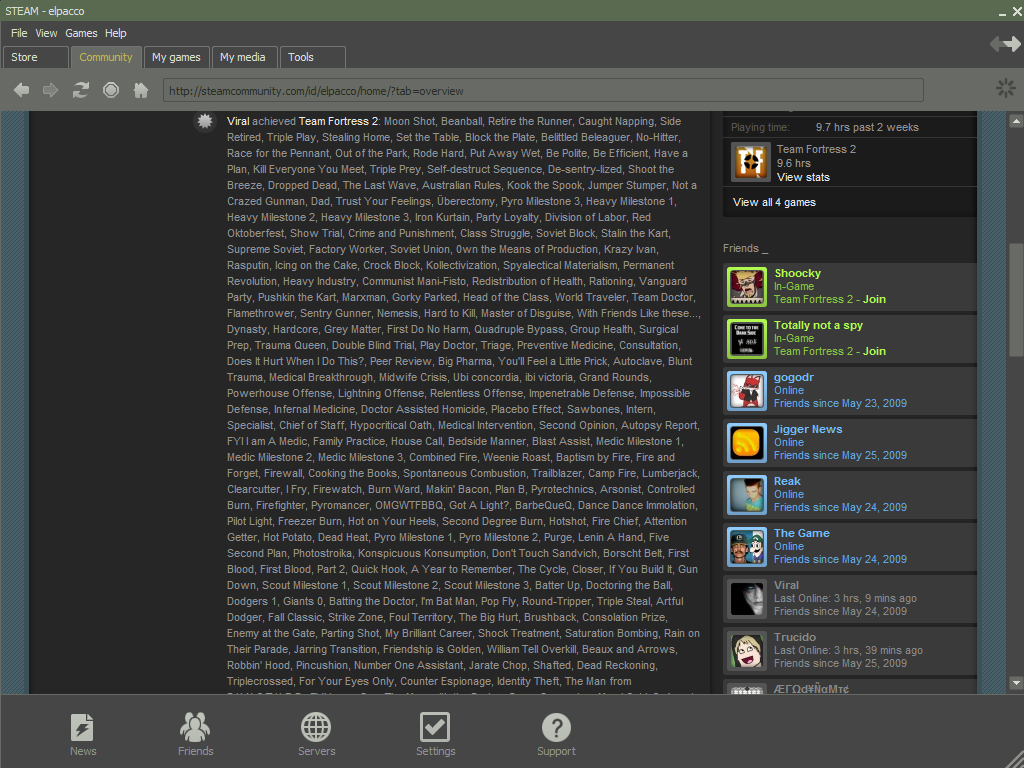Open Trucido's avatar
Image resolution: width=1024 pixels, height=768 pixels.
pos(746,650)
